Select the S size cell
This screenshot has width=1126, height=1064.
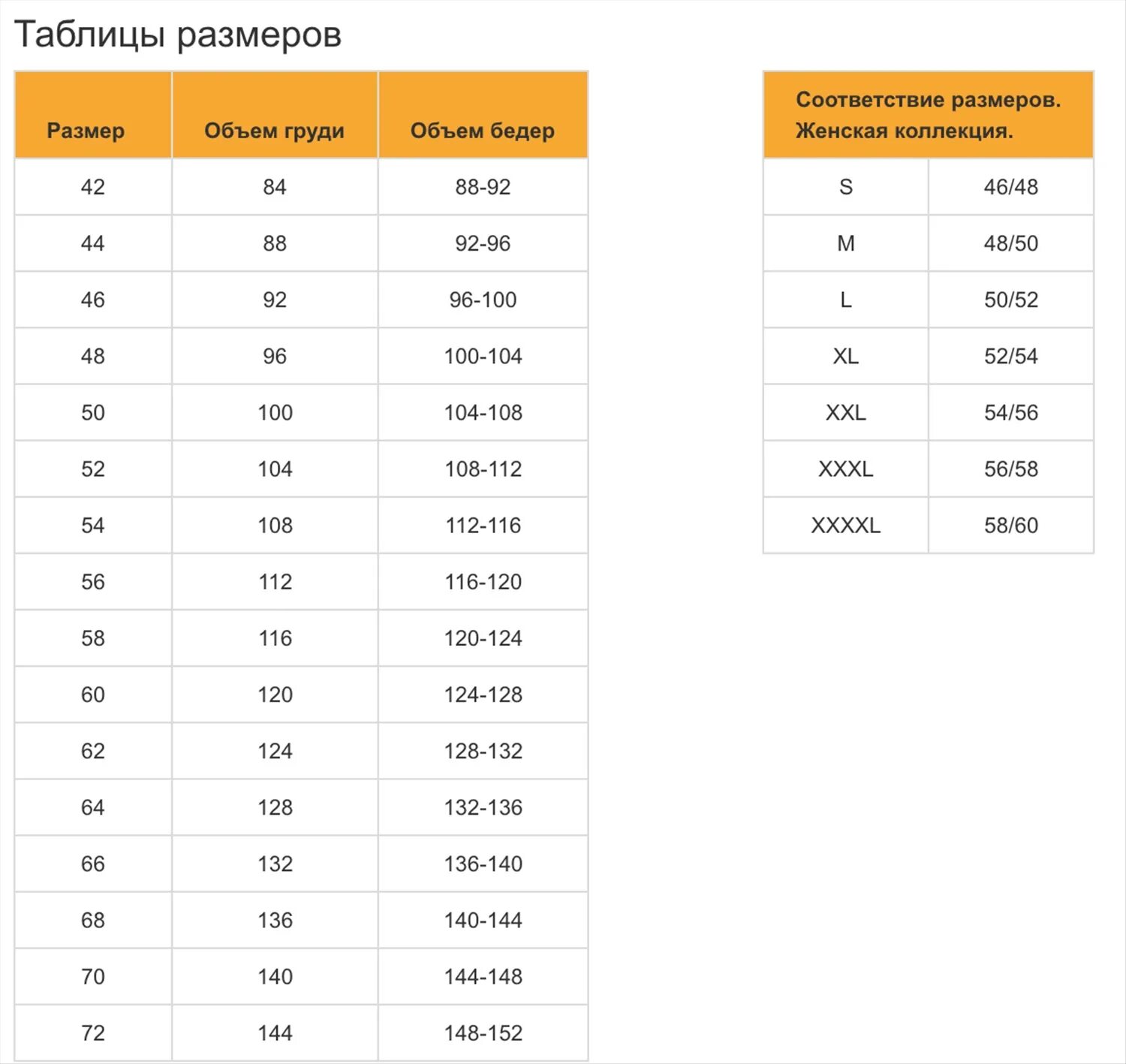click(845, 187)
